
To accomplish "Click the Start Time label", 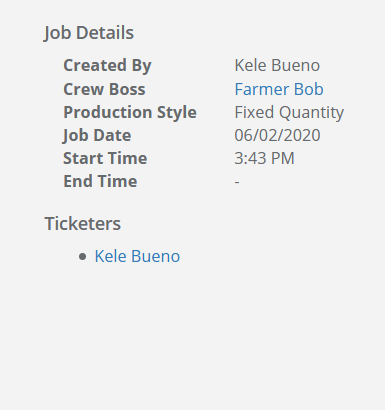I will click(105, 158).
